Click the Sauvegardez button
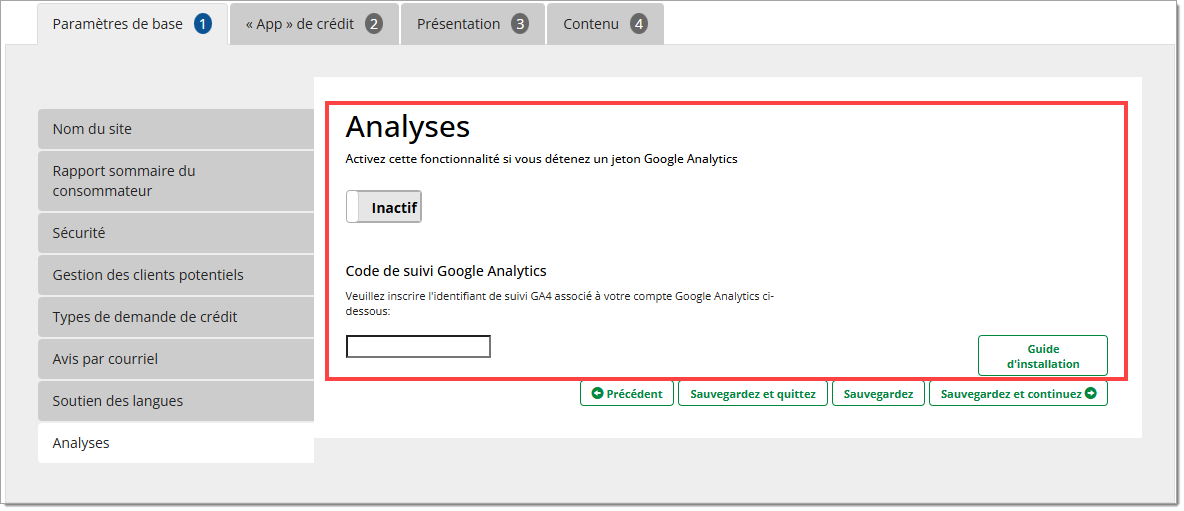Screen dimensions: 1184x511 pyautogui.click(x=878, y=394)
